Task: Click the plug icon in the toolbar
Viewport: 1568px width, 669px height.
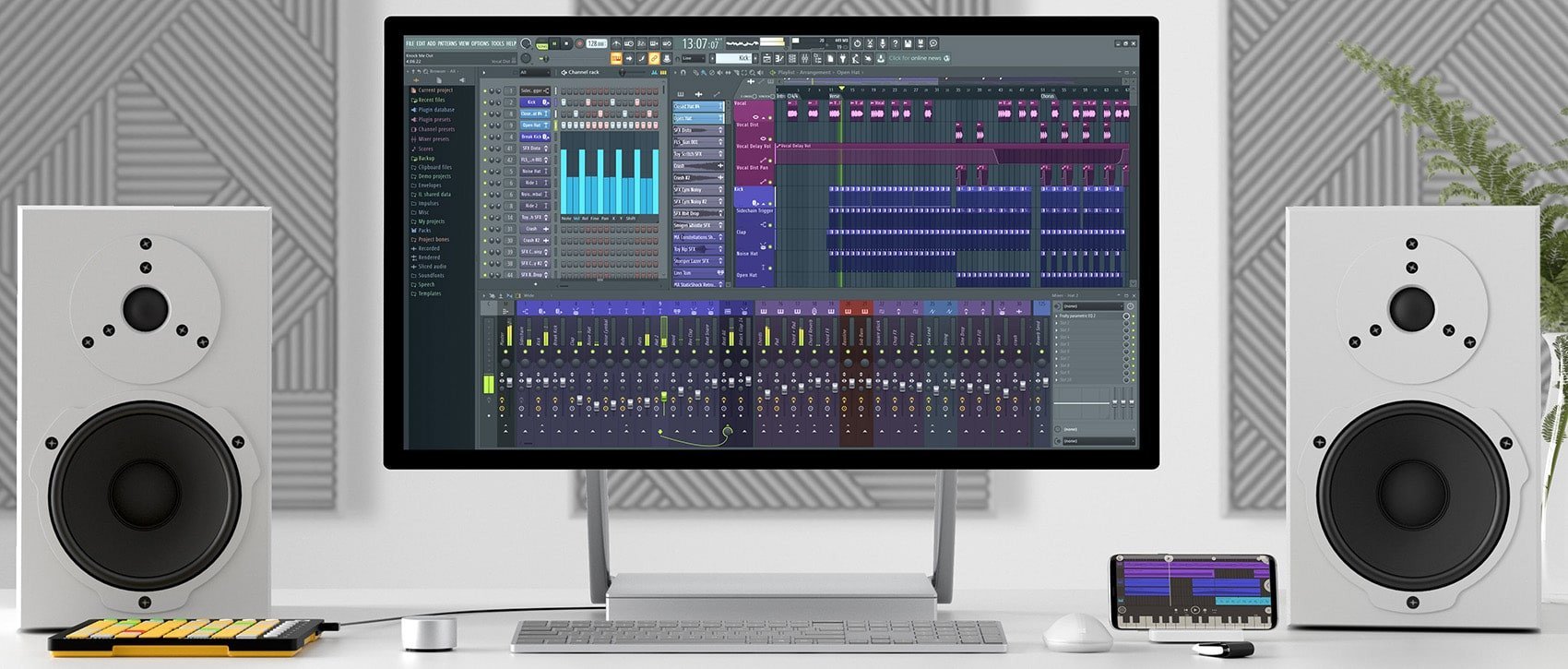Action: [x=842, y=58]
